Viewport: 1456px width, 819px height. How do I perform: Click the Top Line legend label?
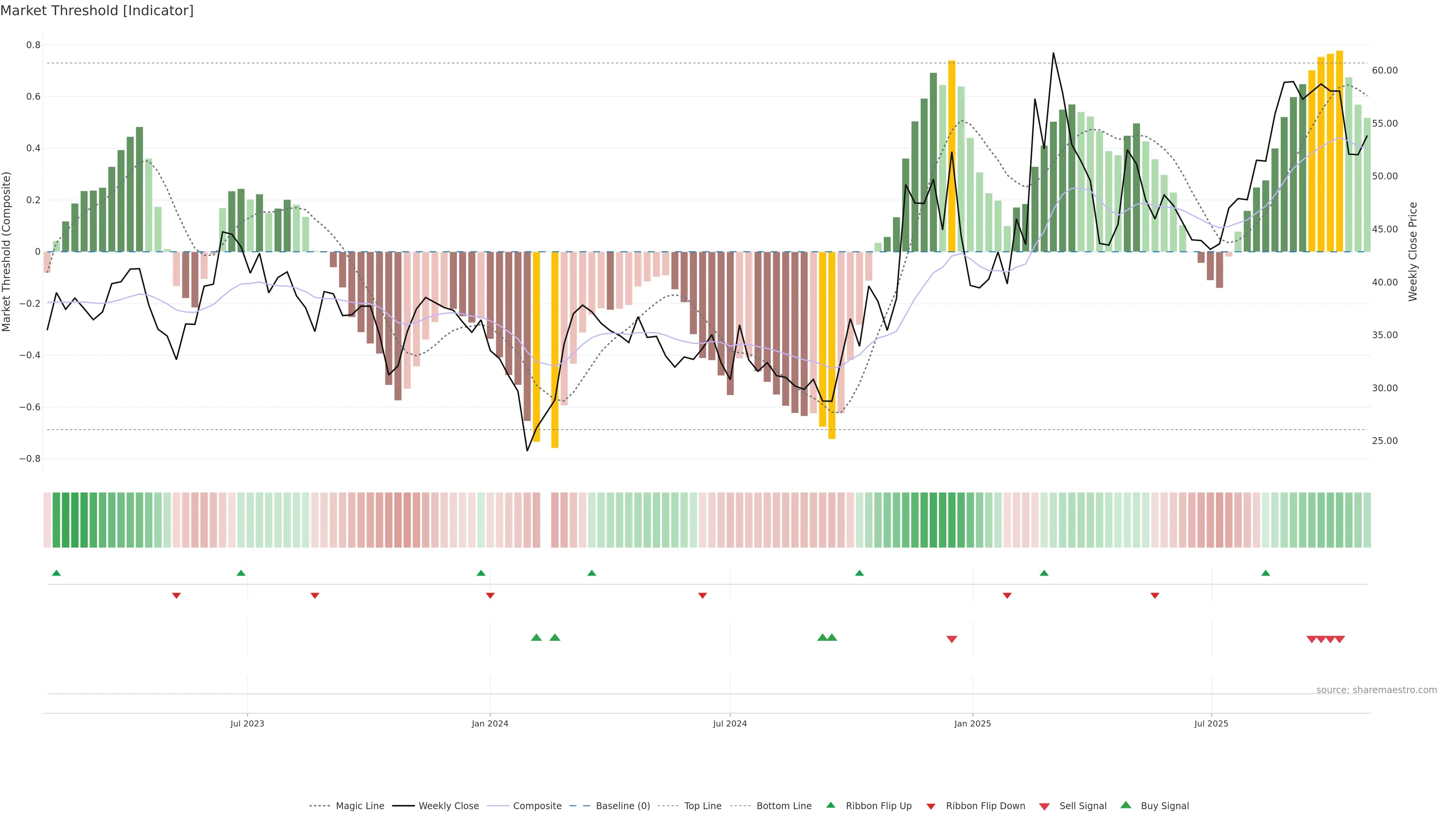point(703,806)
